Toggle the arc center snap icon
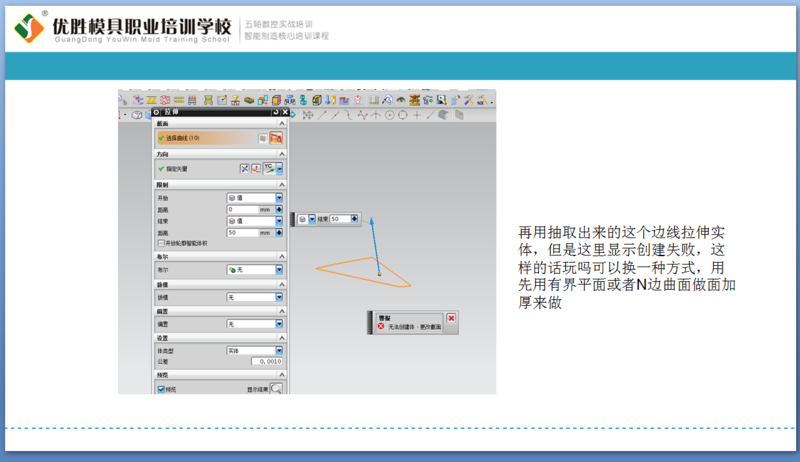The width and height of the screenshot is (800, 462). point(389,115)
